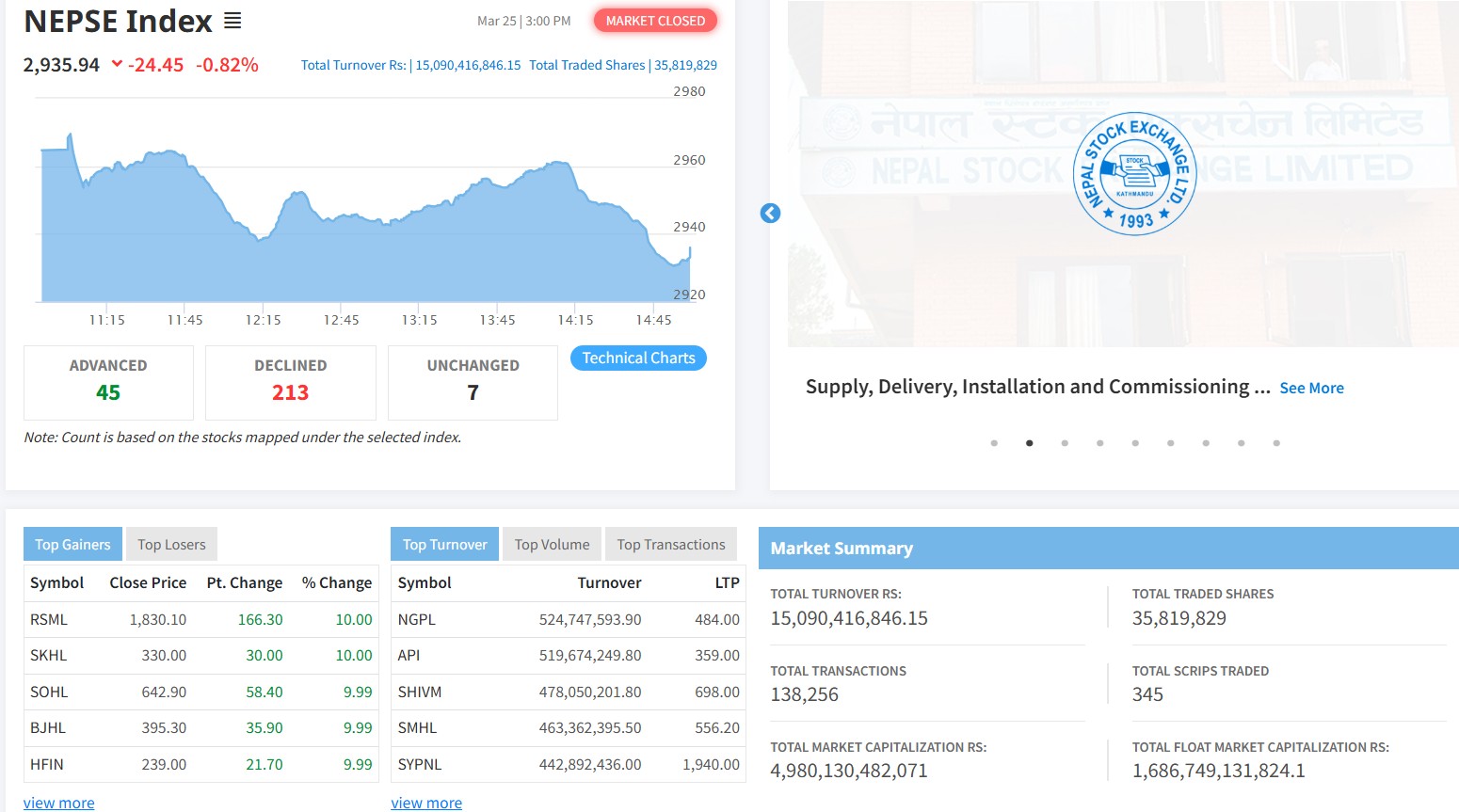
Task: Click view more under Top Turnover table
Action: tap(426, 803)
